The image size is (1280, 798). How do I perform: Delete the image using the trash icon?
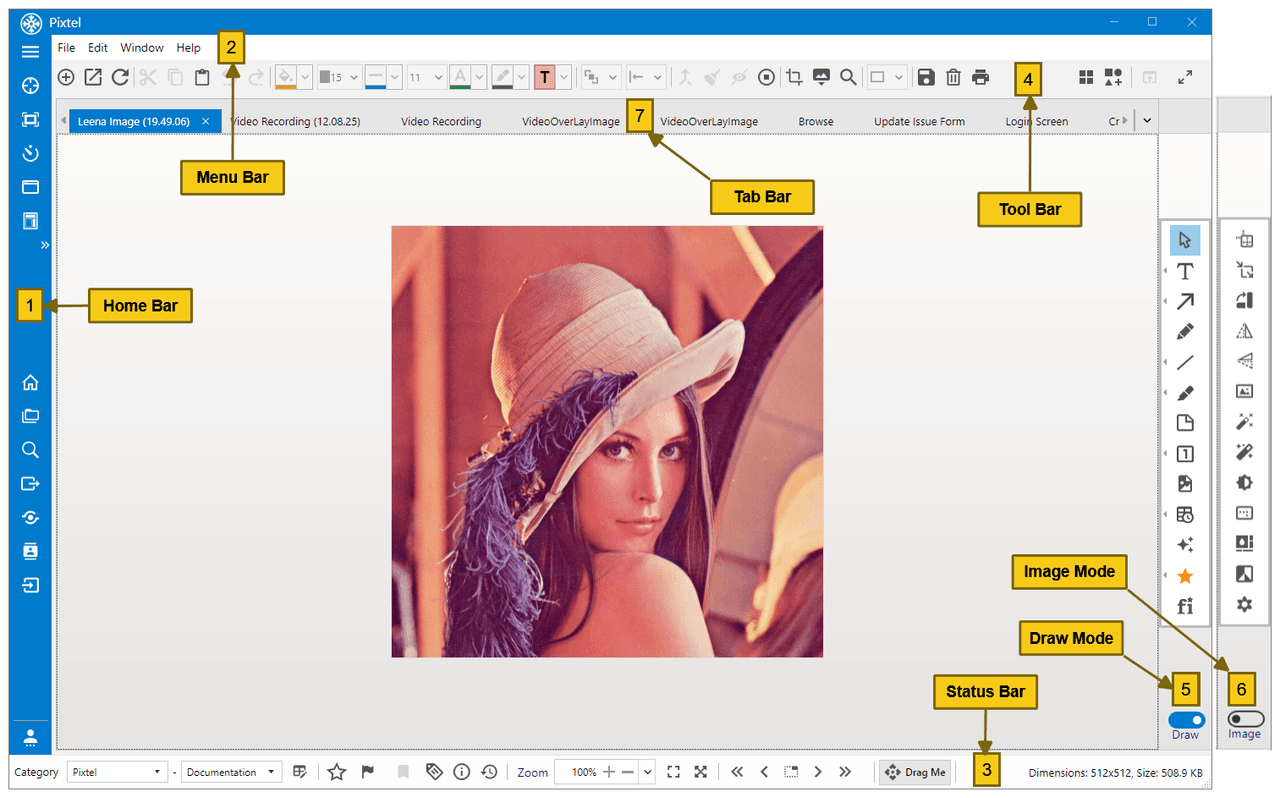pos(953,77)
